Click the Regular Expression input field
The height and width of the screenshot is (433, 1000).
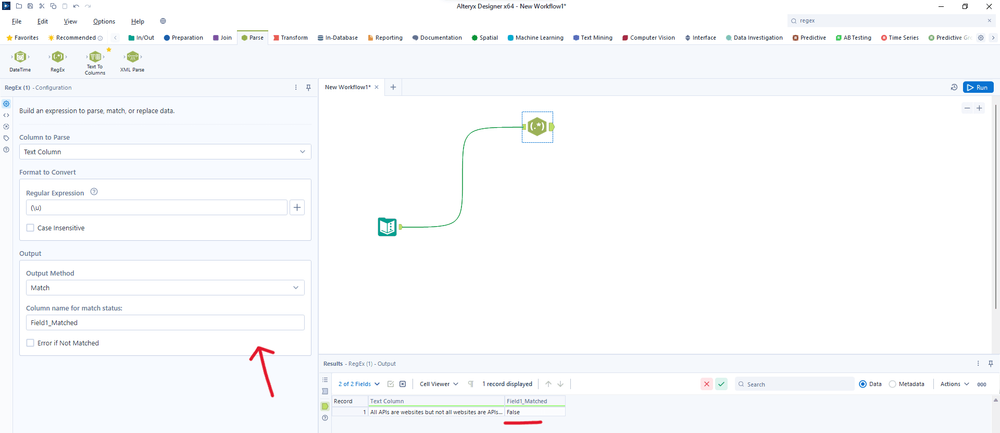[156, 207]
